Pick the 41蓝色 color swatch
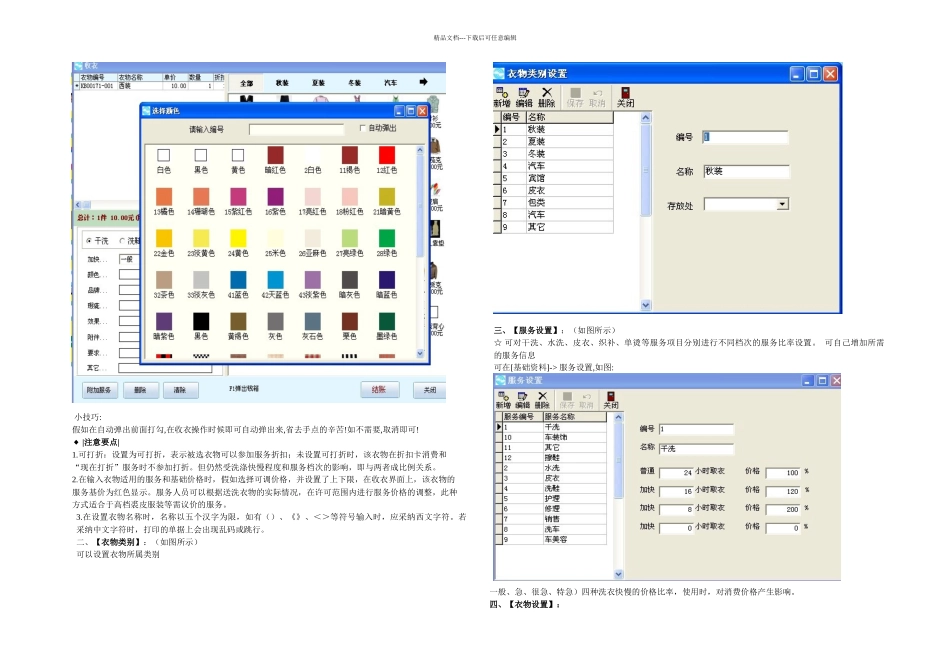This screenshot has width=950, height=672. click(x=238, y=279)
